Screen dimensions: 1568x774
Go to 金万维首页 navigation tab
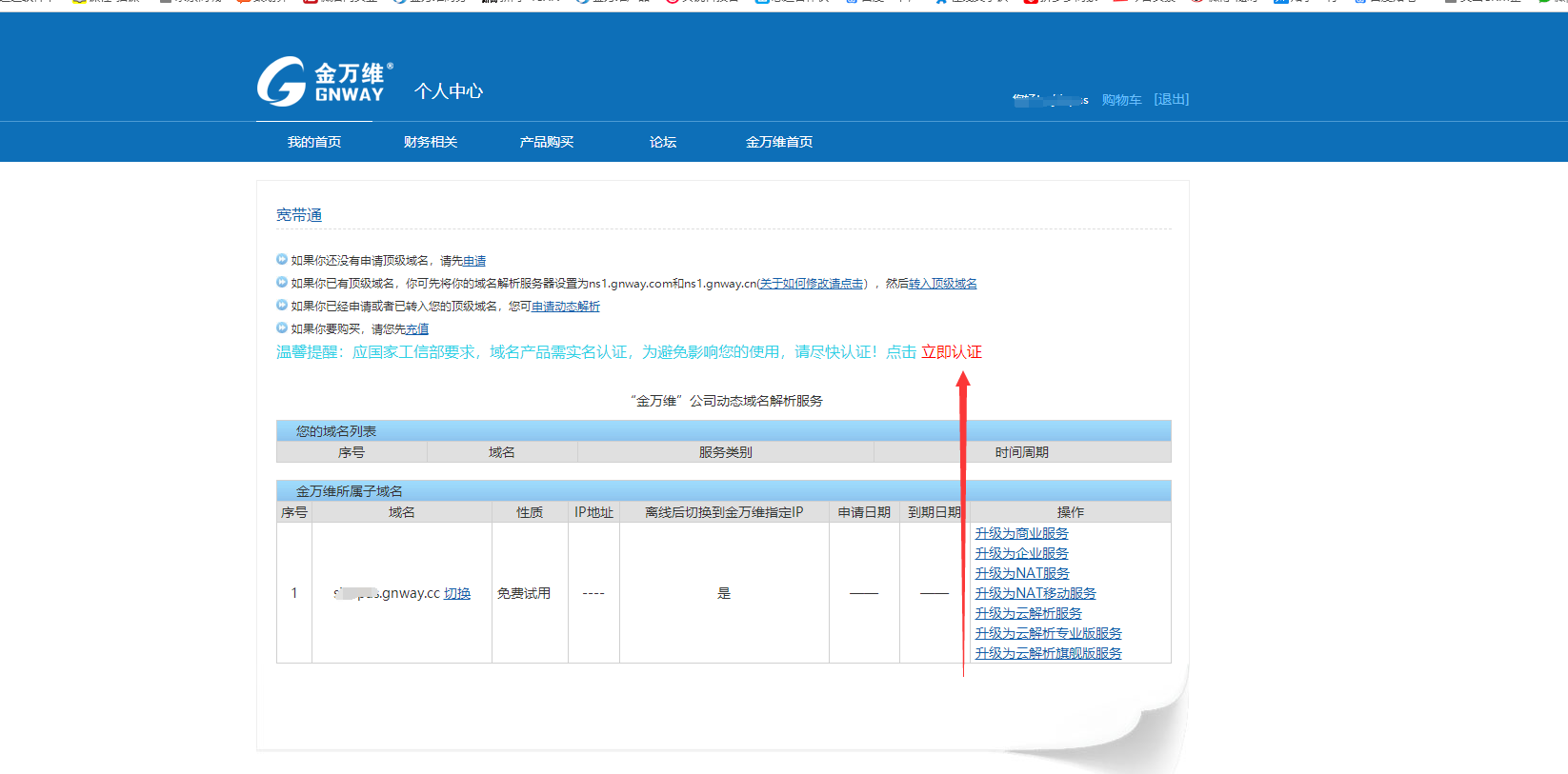point(779,142)
